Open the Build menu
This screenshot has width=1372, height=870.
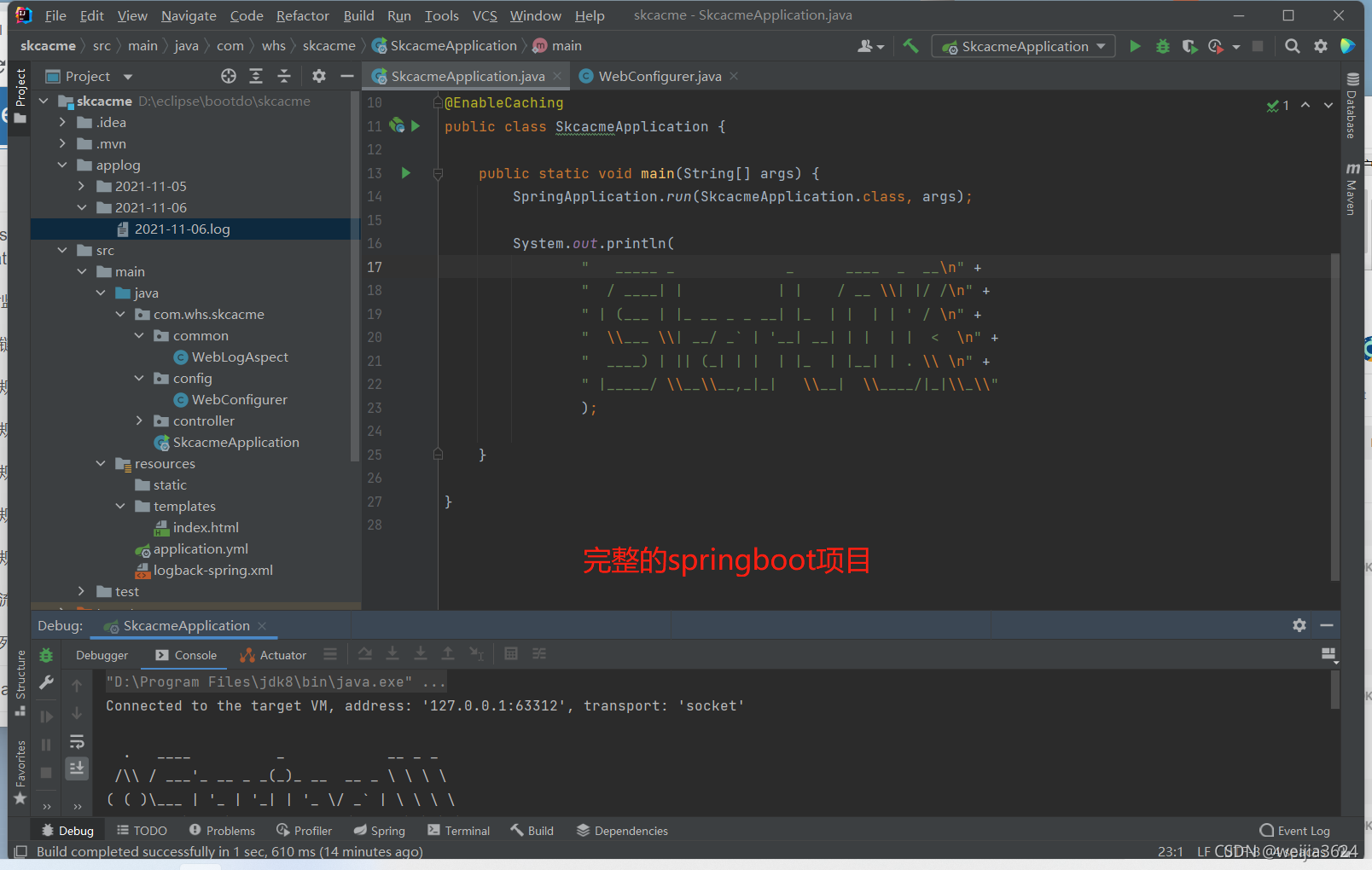358,15
